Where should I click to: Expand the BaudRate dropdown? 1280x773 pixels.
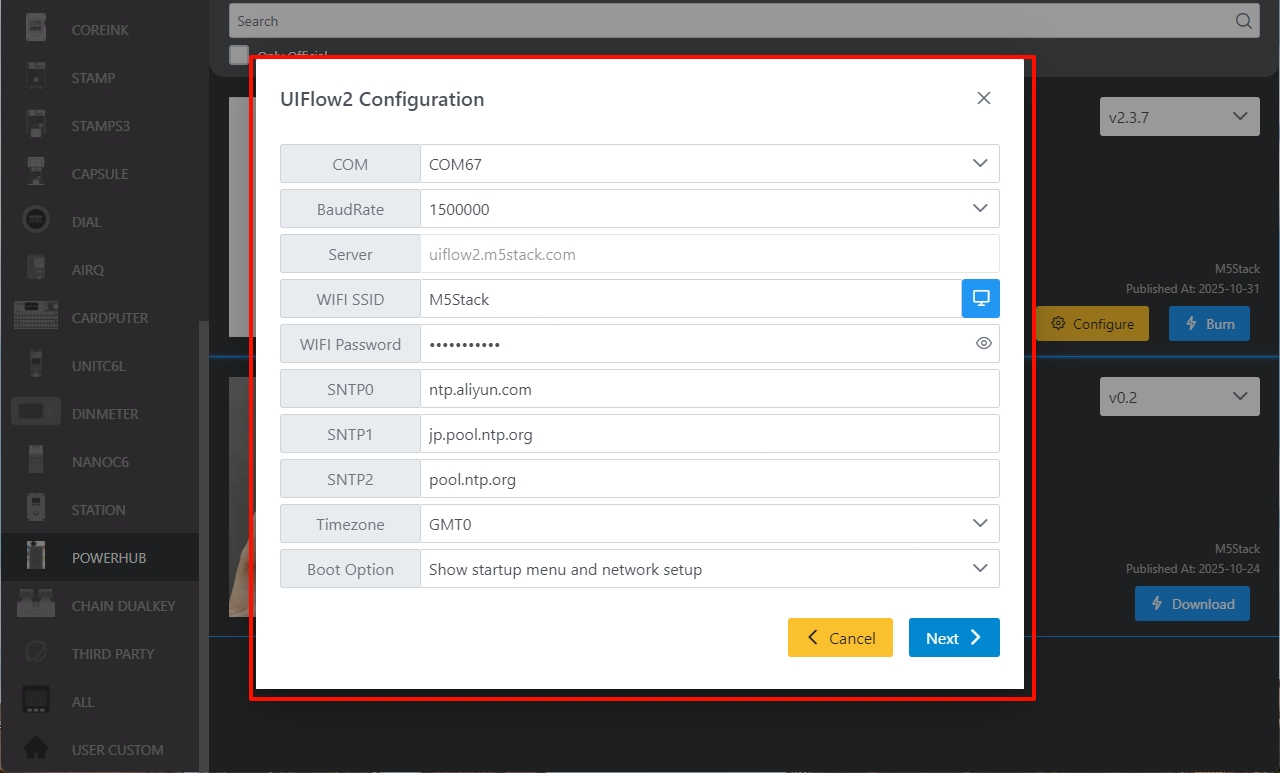click(709, 209)
